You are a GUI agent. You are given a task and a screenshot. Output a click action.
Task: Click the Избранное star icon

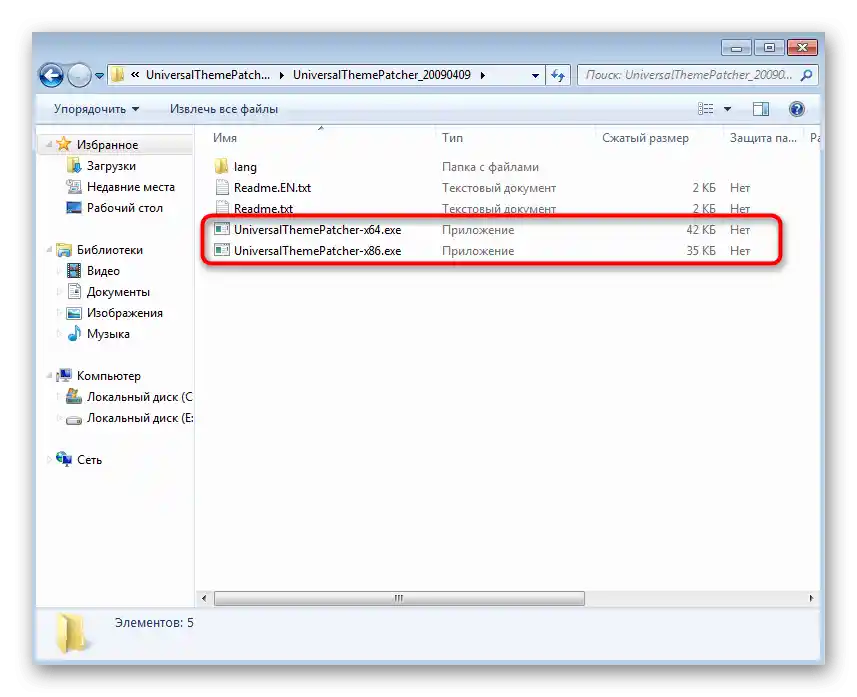click(x=64, y=144)
